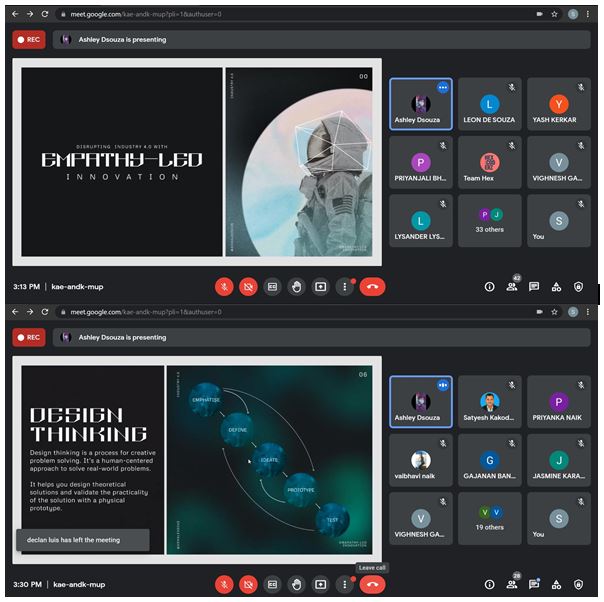Click meeting code kae-andk-mup beside 3:13 PM
Image resolution: width=604 pixels, height=602 pixels.
[x=77, y=287]
